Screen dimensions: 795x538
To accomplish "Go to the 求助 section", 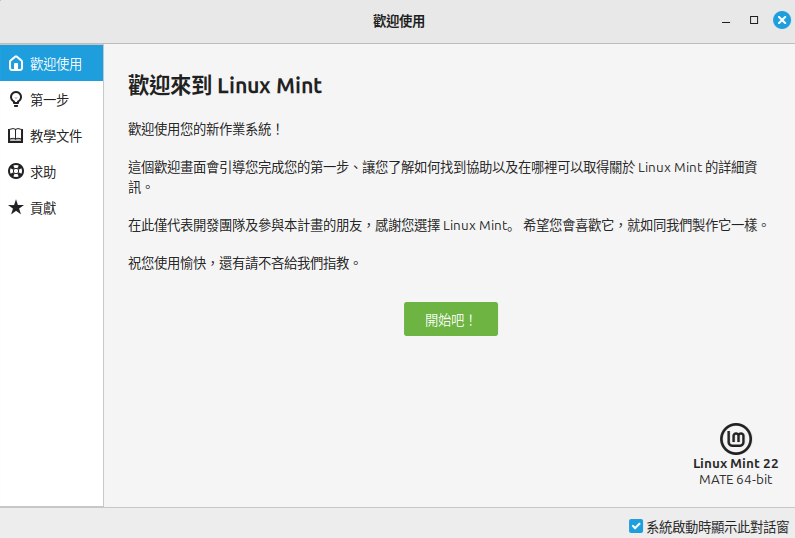I will 43,172.
